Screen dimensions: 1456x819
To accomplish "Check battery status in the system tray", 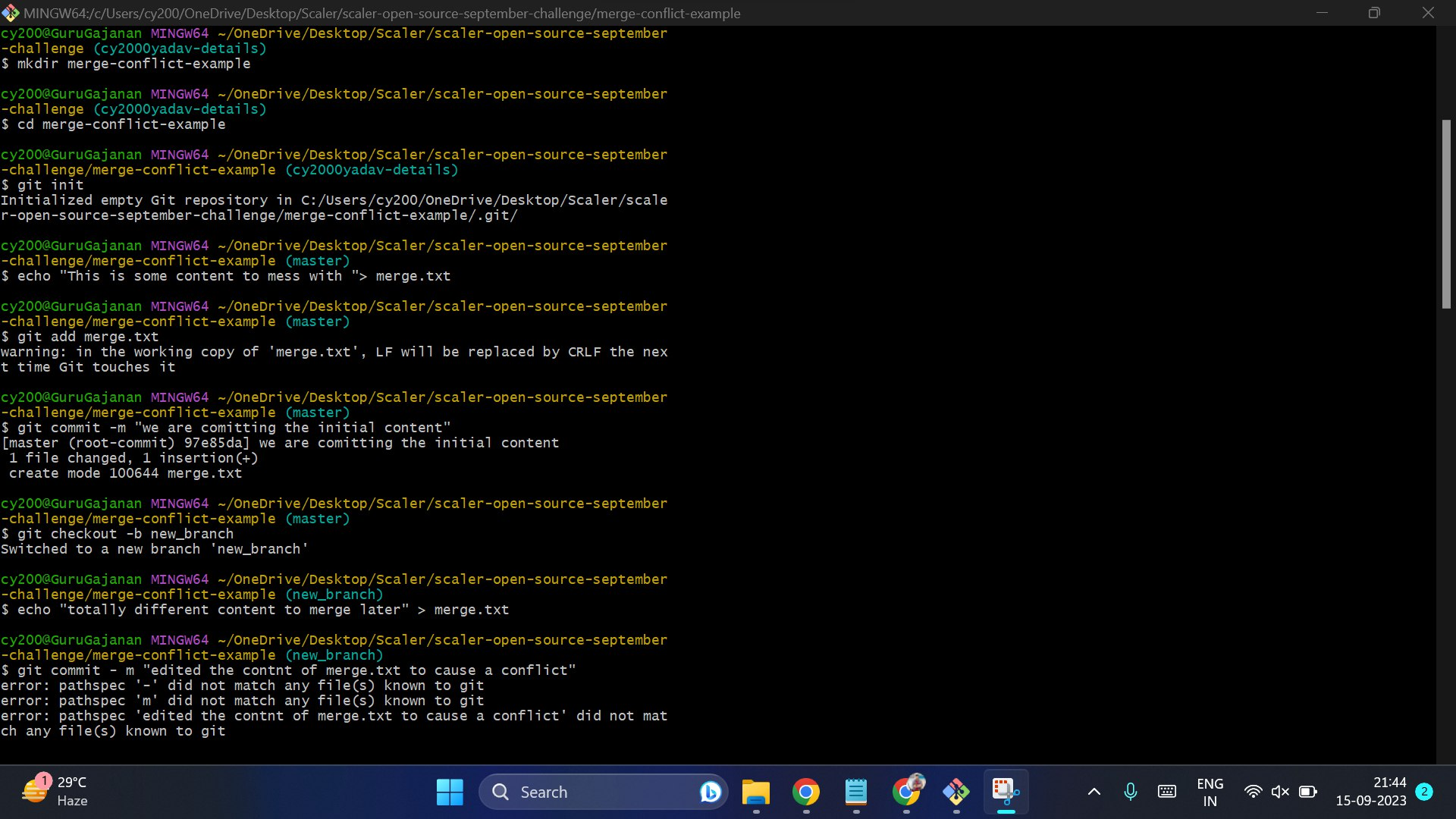I will point(1307,791).
